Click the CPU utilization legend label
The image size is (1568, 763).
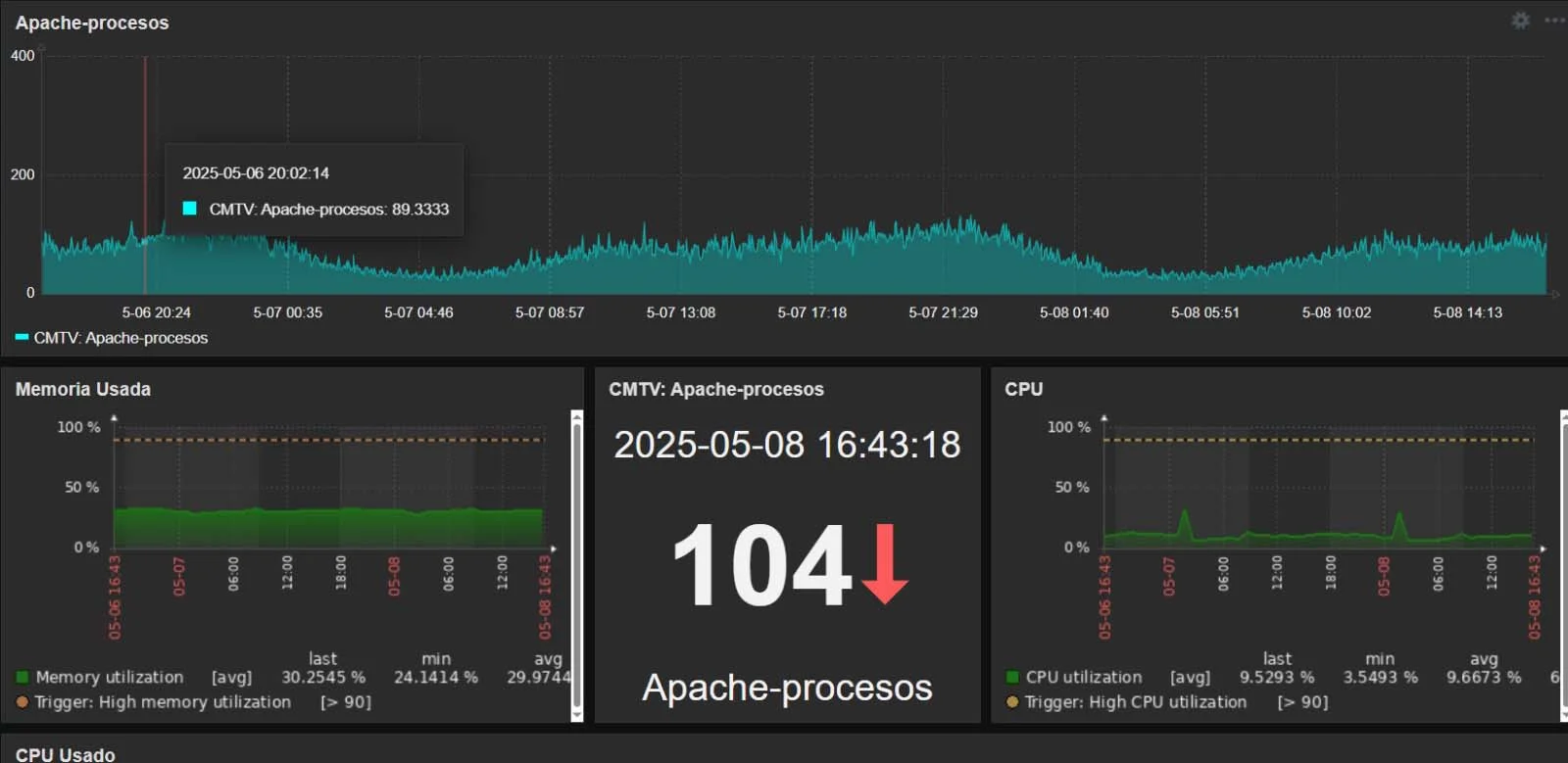click(1084, 677)
